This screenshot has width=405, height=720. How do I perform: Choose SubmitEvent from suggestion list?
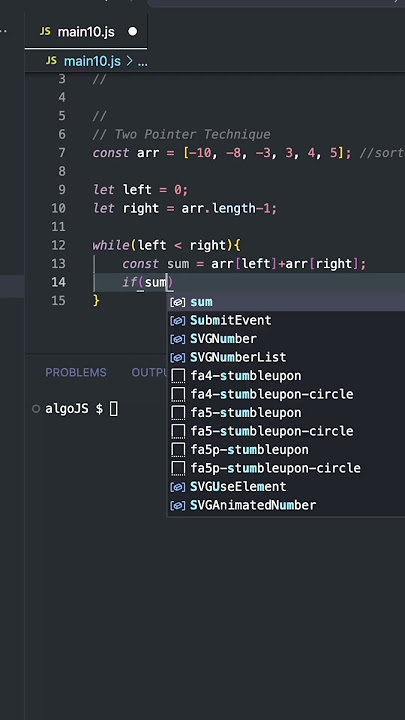pos(287,320)
